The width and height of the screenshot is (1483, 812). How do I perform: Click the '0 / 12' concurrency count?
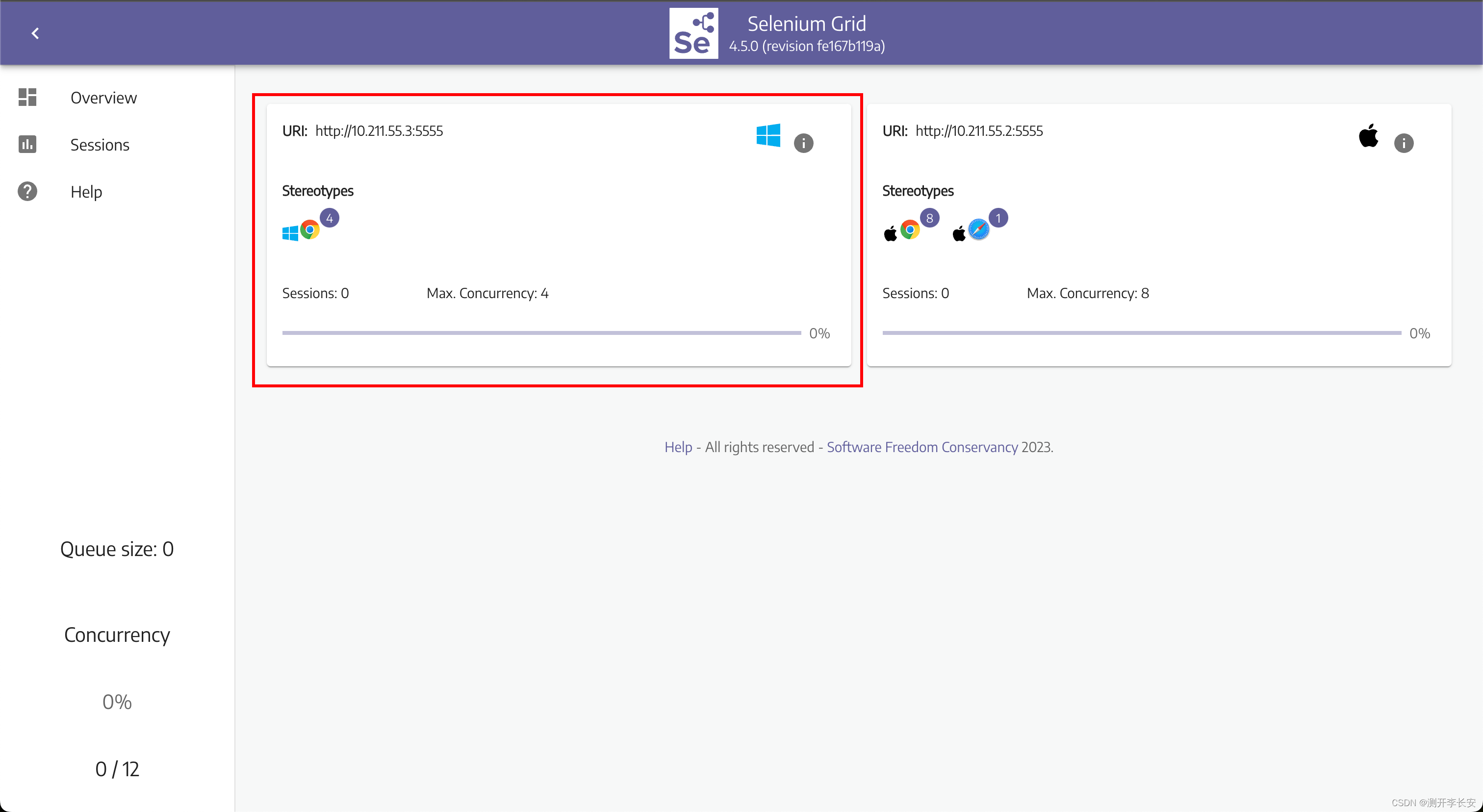click(x=117, y=769)
